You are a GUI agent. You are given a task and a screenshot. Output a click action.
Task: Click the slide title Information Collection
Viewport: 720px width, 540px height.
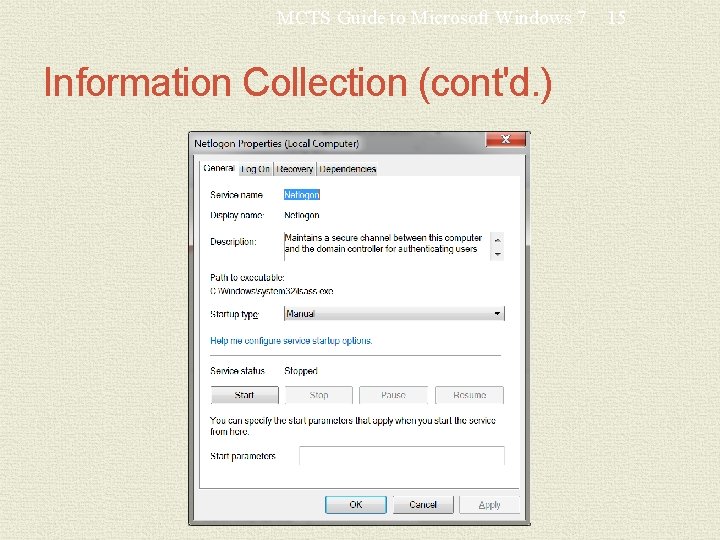[298, 83]
